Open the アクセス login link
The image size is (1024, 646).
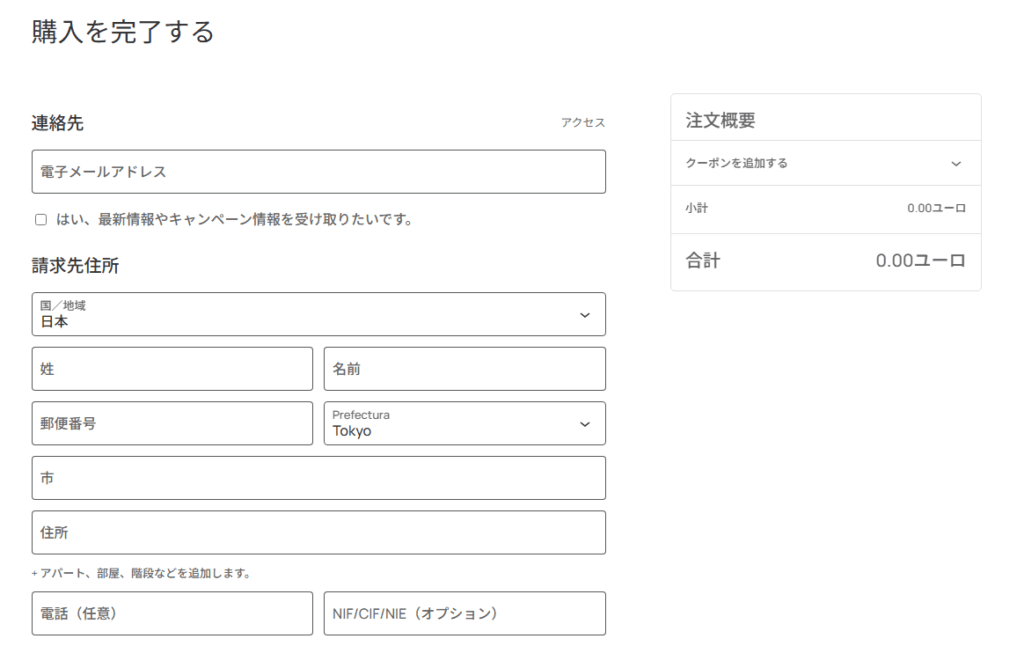click(583, 123)
